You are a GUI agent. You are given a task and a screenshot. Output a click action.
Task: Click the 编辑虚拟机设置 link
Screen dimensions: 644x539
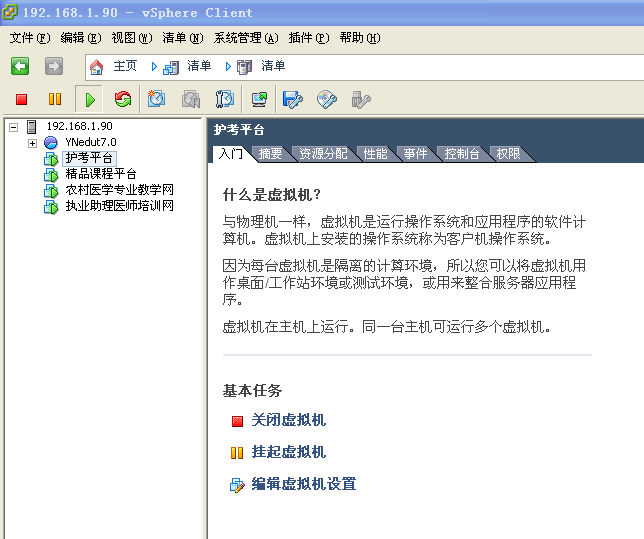(304, 484)
